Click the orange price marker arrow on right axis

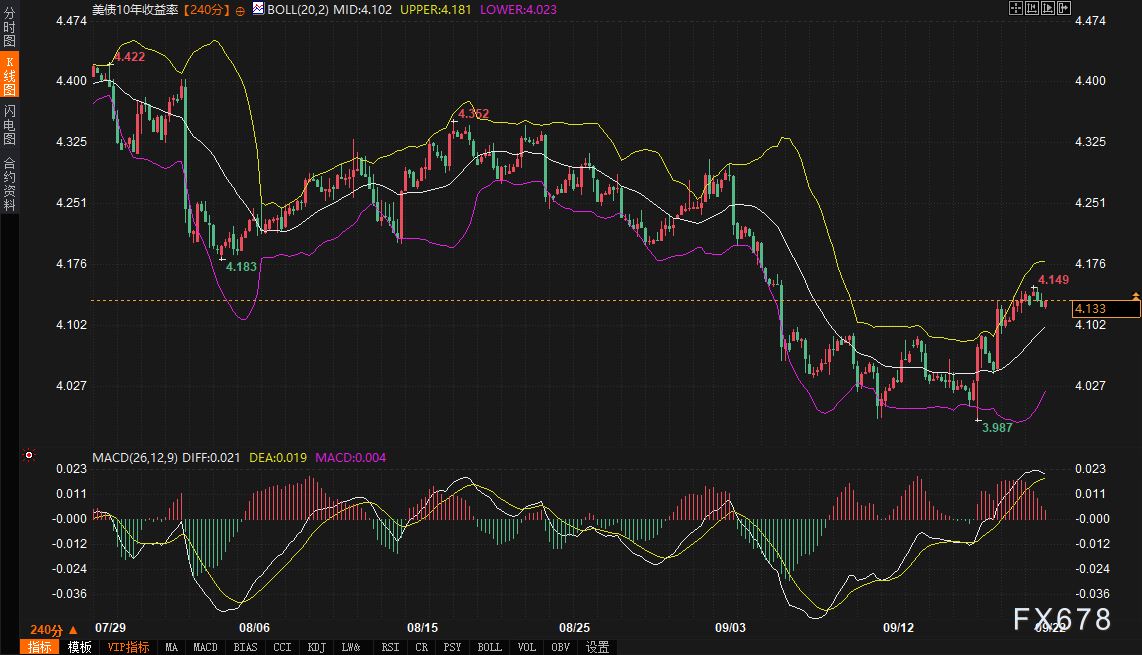click(x=1135, y=296)
